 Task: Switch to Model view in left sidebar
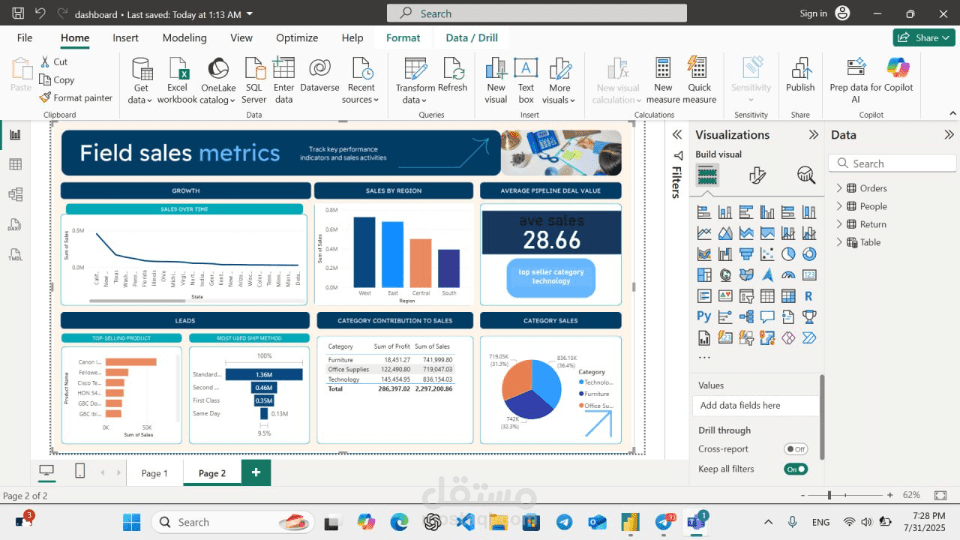15,194
